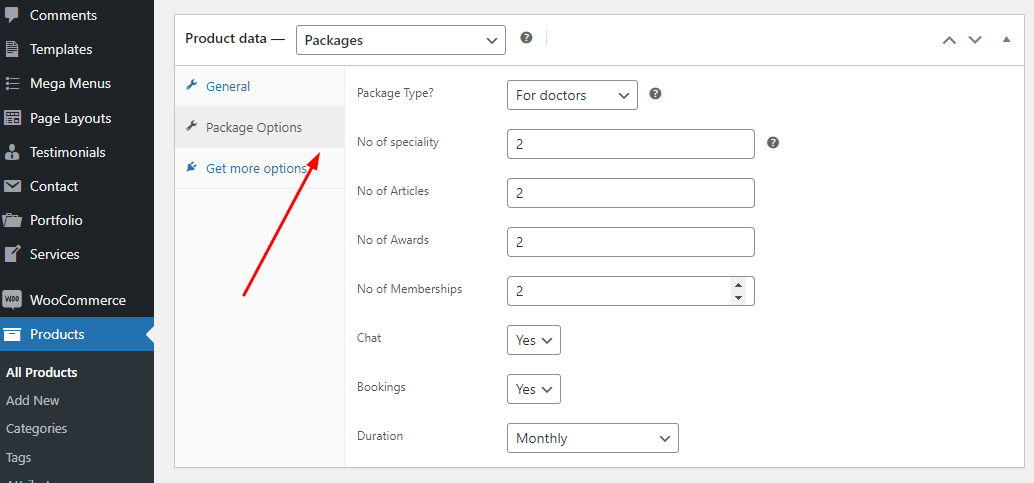The image size is (1034, 483).
Task: Open the Chat Yes dropdown
Action: pyautogui.click(x=533, y=340)
